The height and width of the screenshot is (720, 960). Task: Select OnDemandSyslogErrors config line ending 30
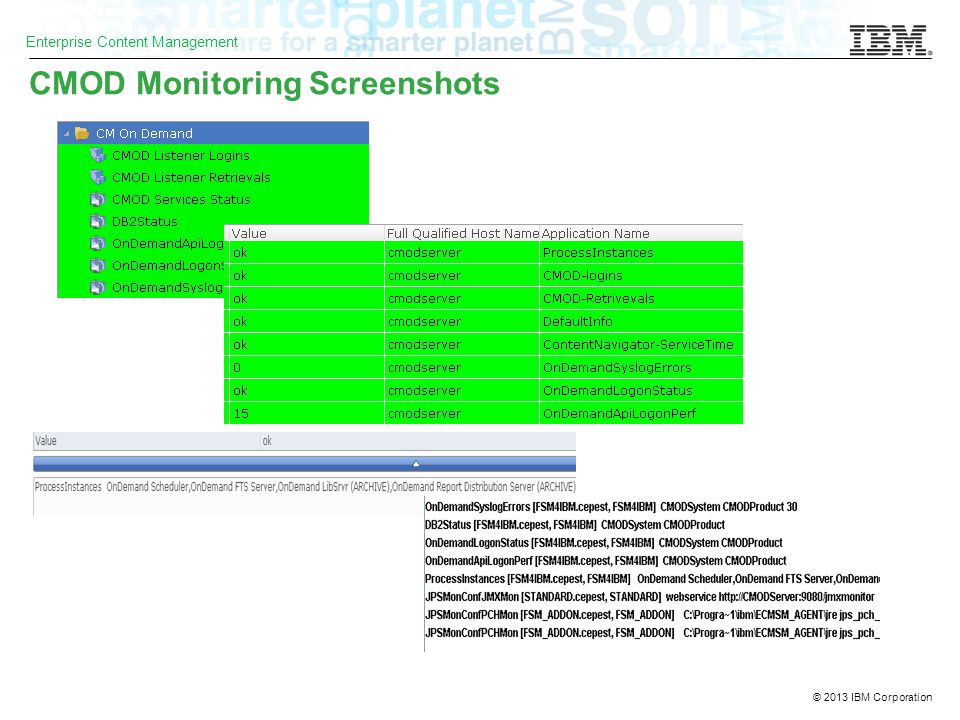coord(611,507)
